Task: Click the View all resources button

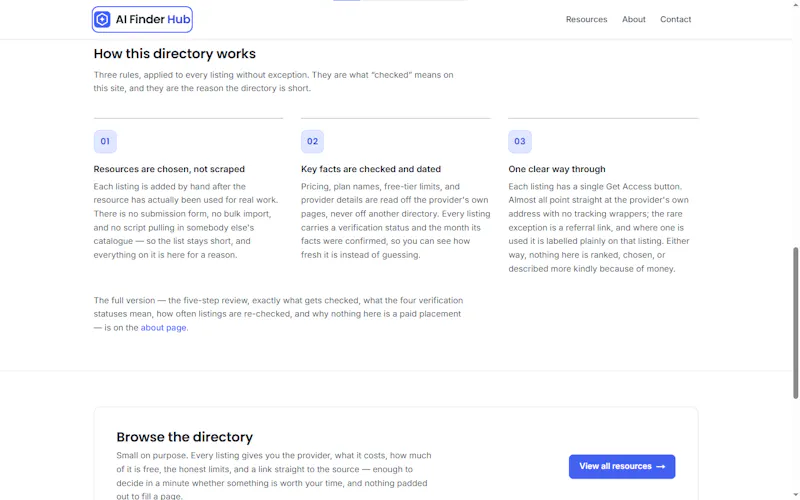Action: [x=622, y=466]
